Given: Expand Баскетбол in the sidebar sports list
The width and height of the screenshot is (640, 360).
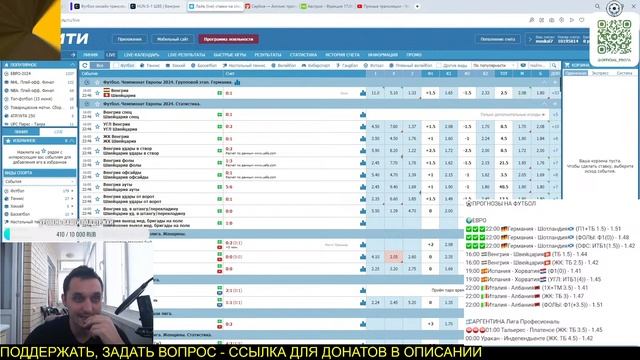Looking at the screenshot, I should tap(73, 214).
